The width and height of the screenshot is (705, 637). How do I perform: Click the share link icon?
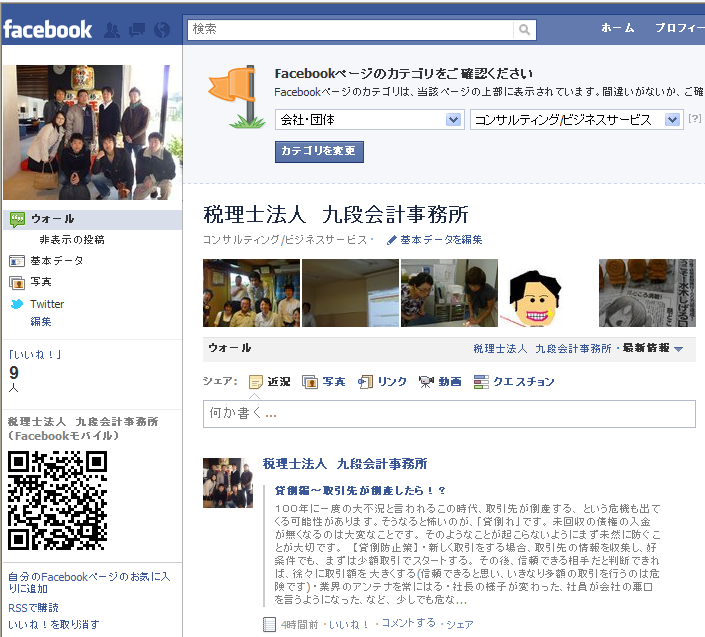[365, 382]
